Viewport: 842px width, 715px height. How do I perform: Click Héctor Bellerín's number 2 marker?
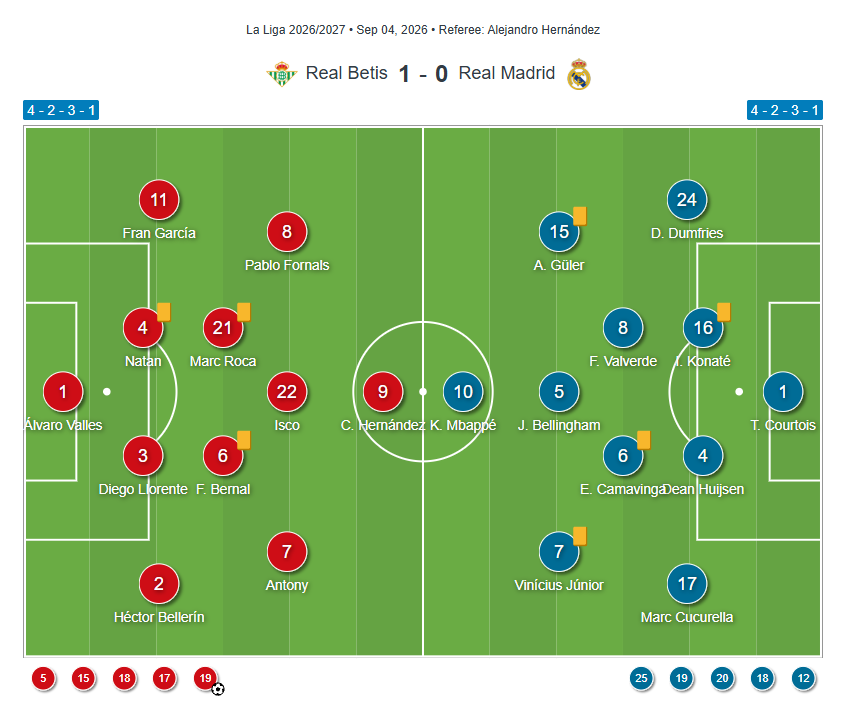(159, 584)
